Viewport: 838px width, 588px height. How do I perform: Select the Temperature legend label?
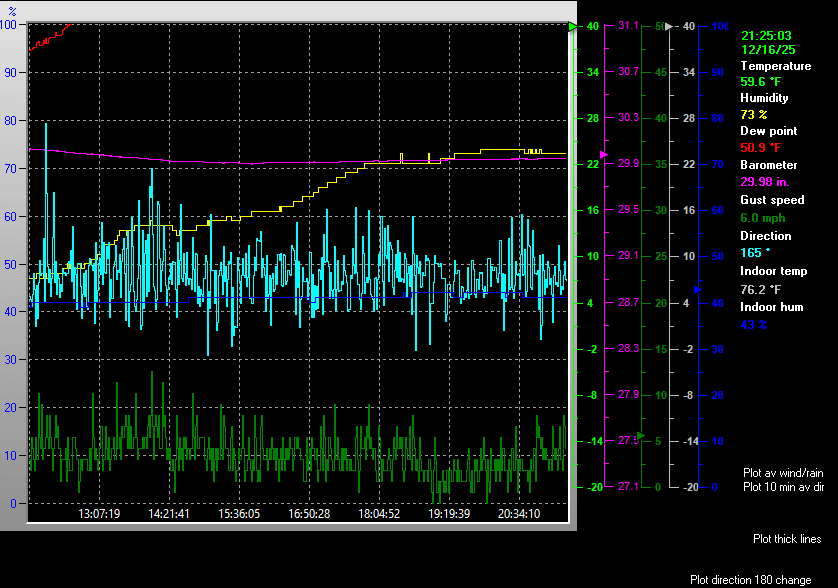tap(775, 66)
